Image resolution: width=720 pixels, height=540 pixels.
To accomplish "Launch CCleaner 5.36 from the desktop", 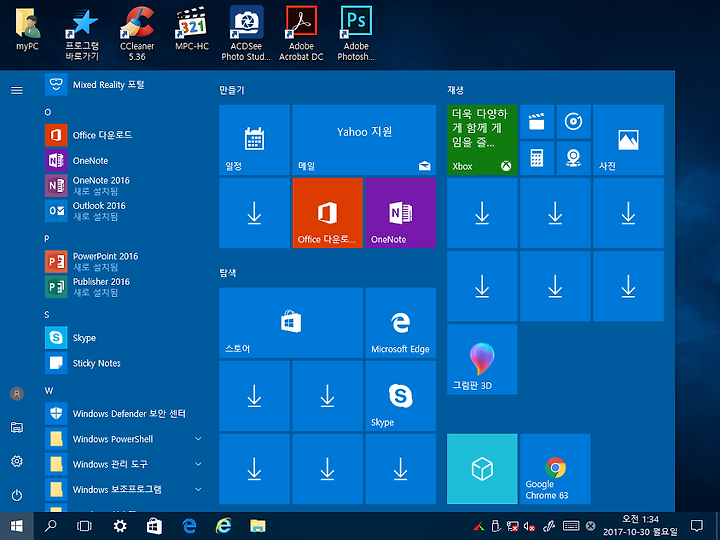I will [137, 35].
